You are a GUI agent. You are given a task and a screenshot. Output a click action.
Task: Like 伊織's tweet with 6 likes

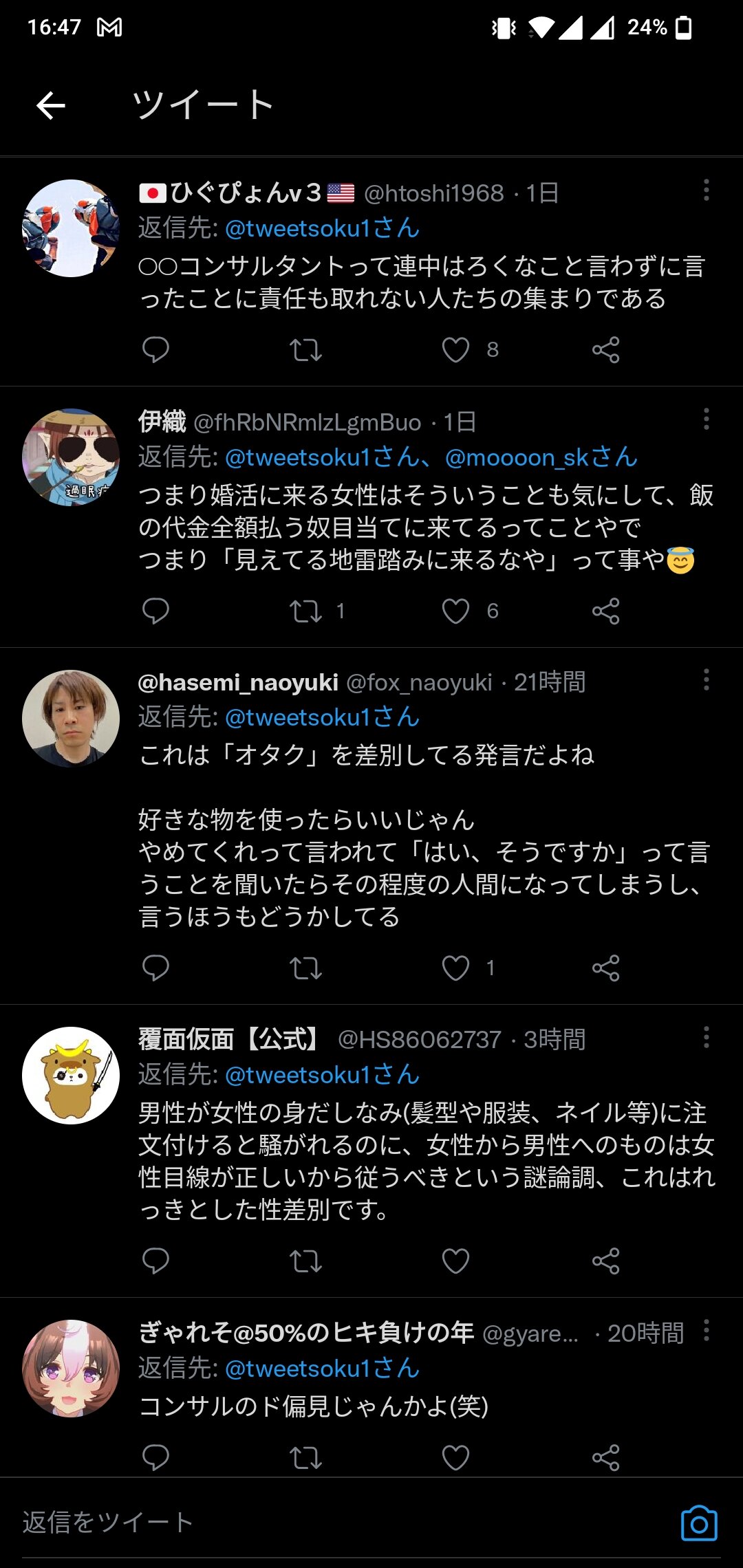tap(455, 611)
